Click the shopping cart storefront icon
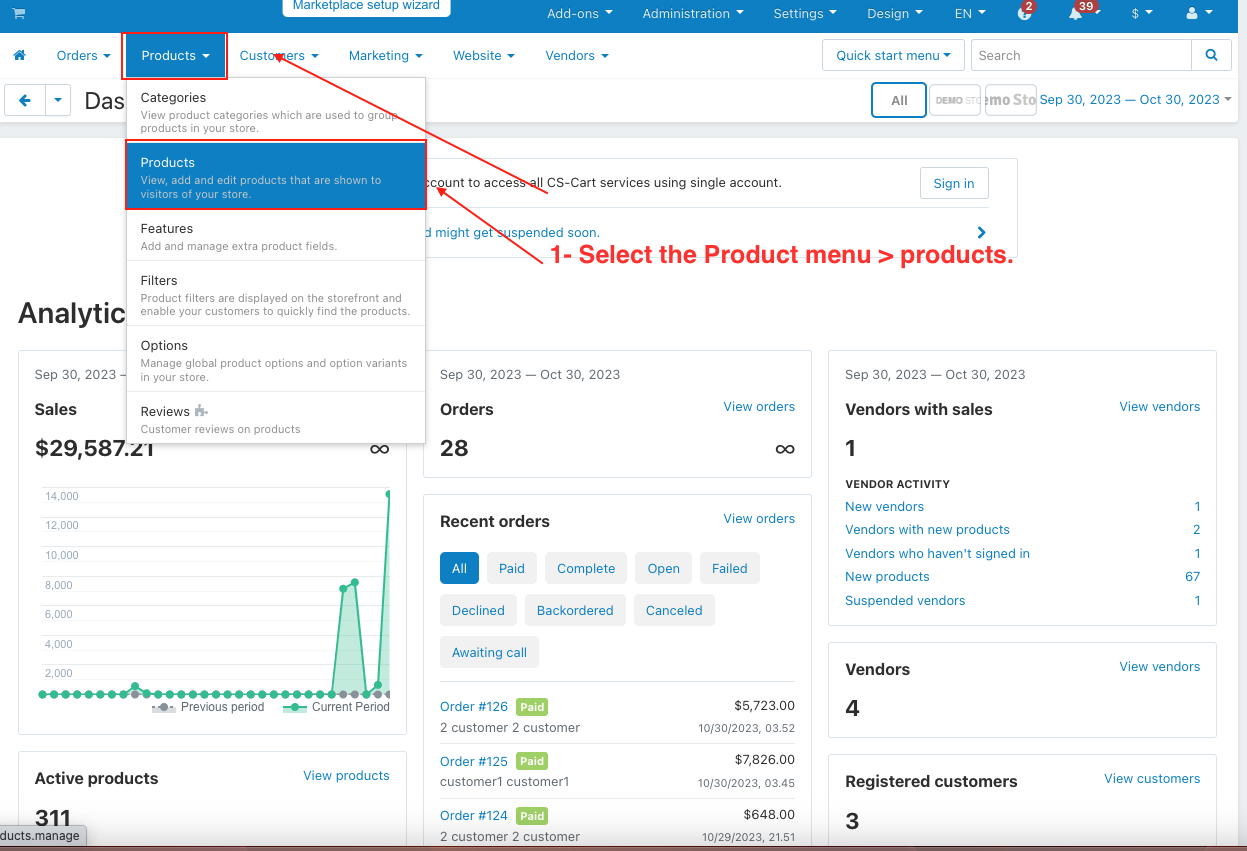This screenshot has width=1247, height=851. tap(19, 13)
